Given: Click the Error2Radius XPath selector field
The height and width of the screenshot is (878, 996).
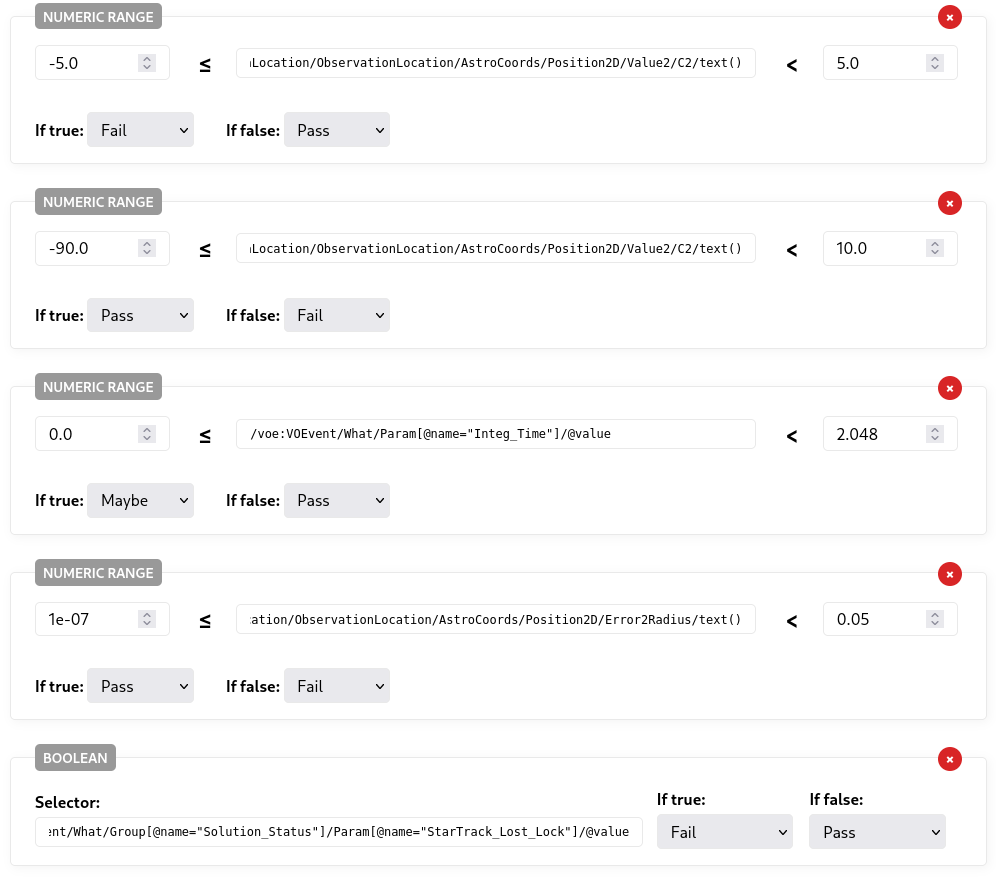Looking at the screenshot, I should tap(495, 620).
